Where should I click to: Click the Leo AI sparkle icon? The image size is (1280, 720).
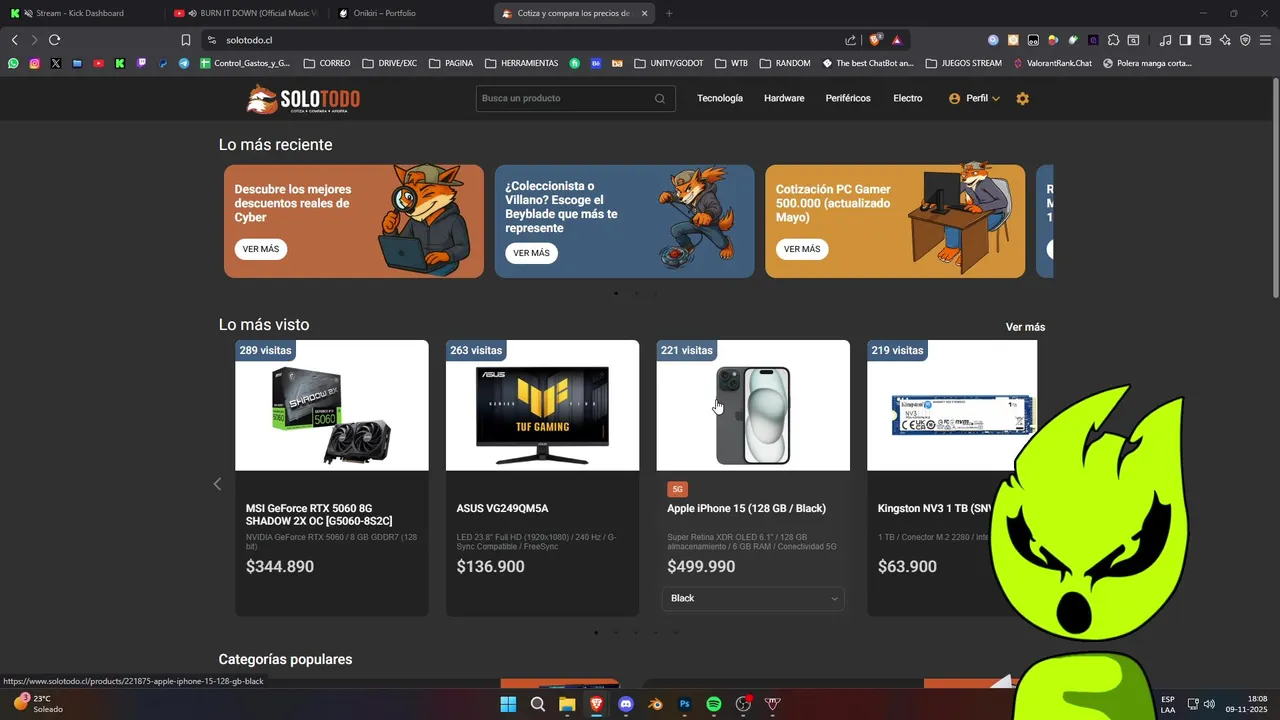1225,40
